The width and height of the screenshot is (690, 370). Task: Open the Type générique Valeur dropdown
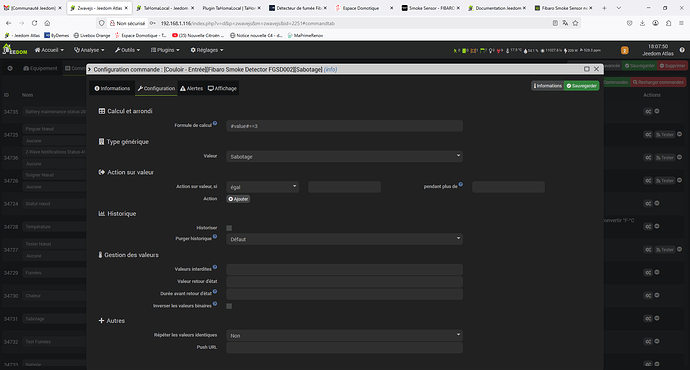point(344,156)
